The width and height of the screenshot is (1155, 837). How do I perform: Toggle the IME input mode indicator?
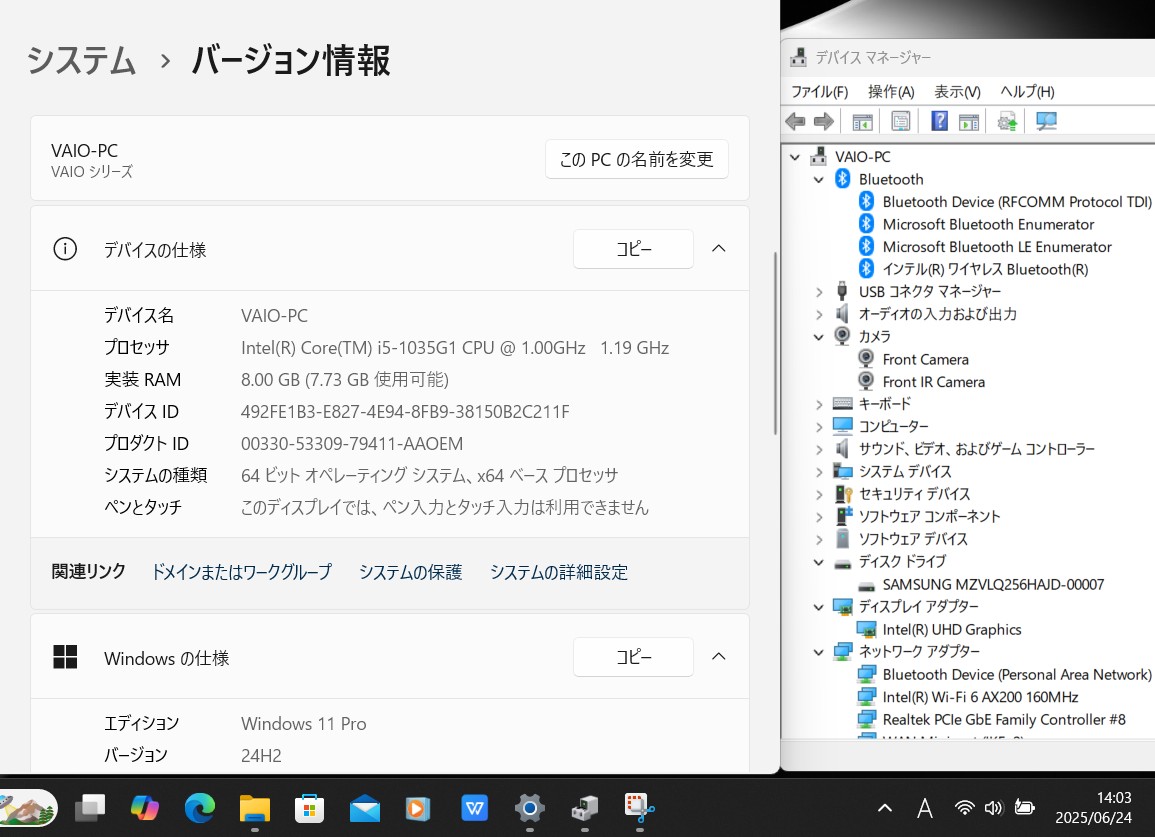tap(925, 808)
